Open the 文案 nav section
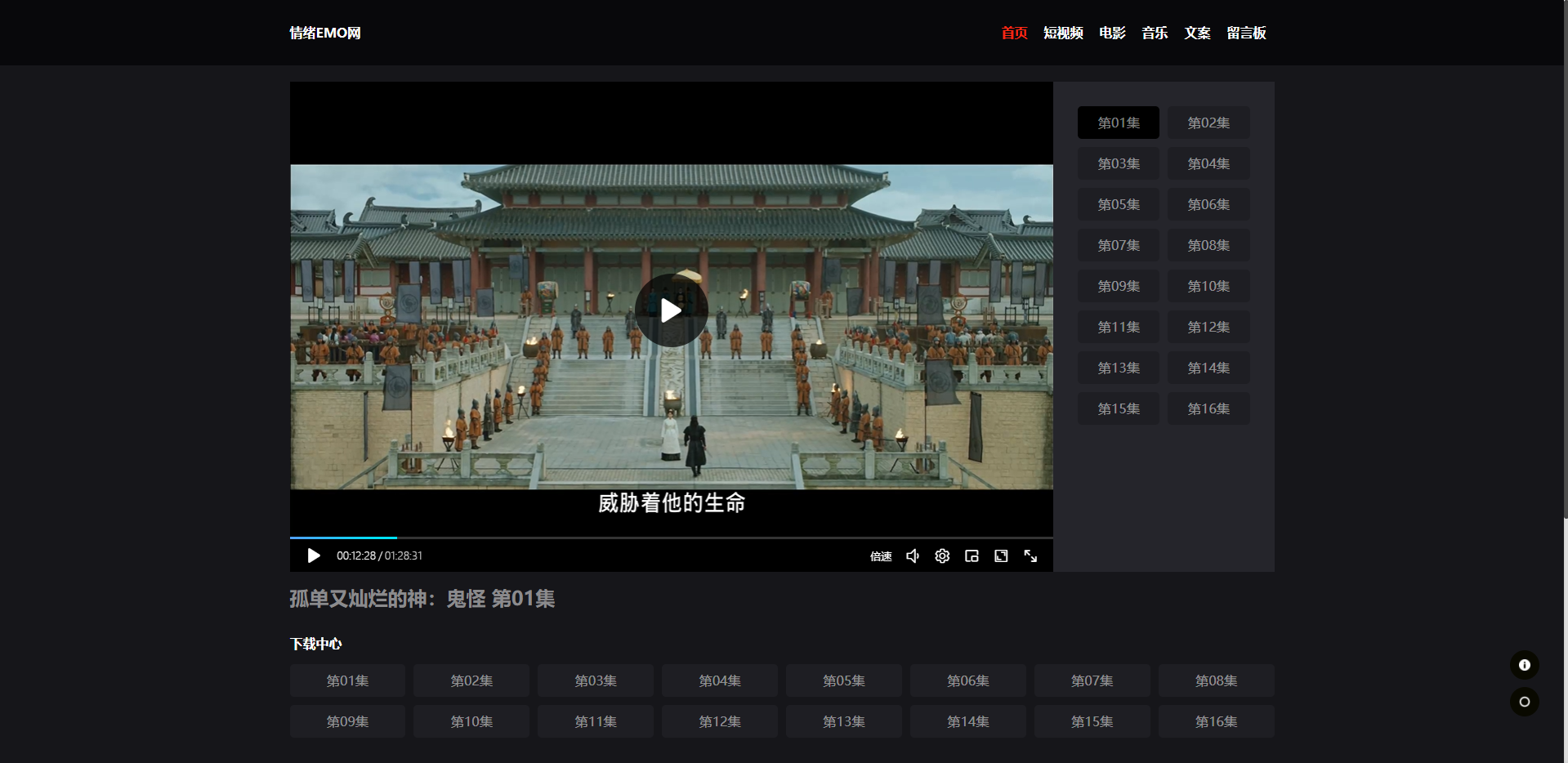The width and height of the screenshot is (1568, 763). (x=1197, y=33)
